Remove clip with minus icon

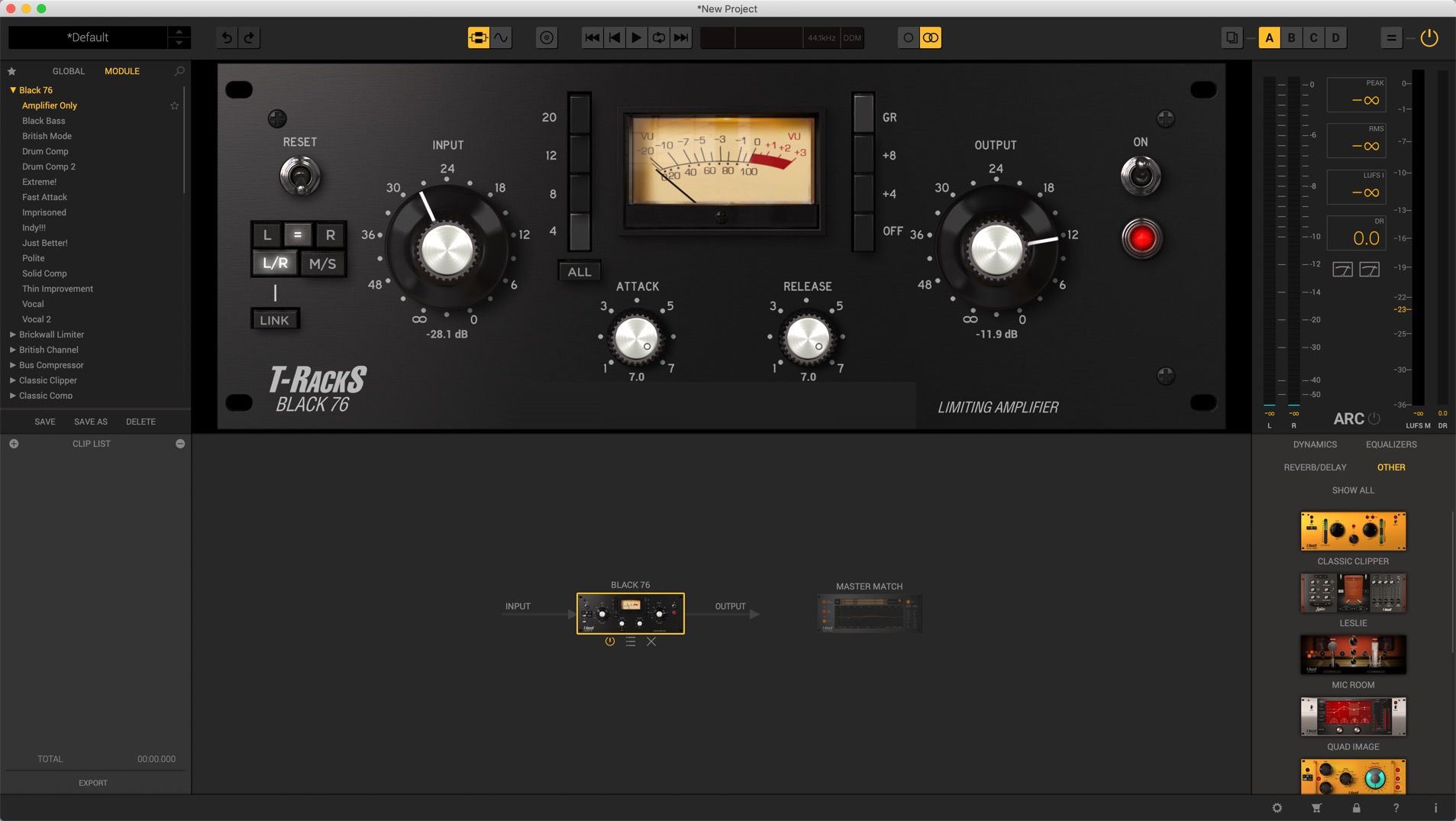pyautogui.click(x=180, y=444)
